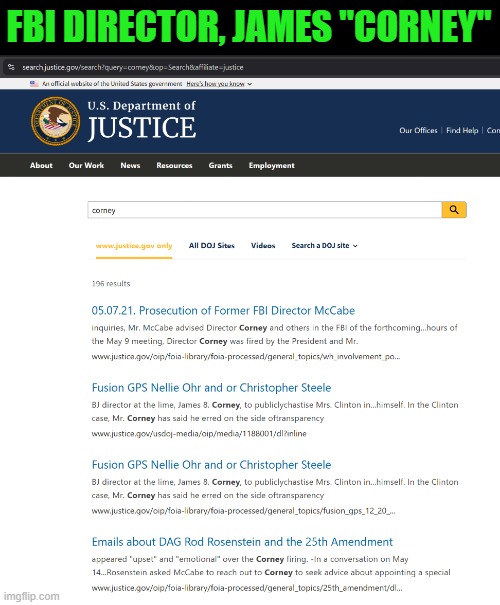Screen dimensions: 500x605
Task: Open the "Search a DOJ site" dropdown
Action: [x=324, y=245]
